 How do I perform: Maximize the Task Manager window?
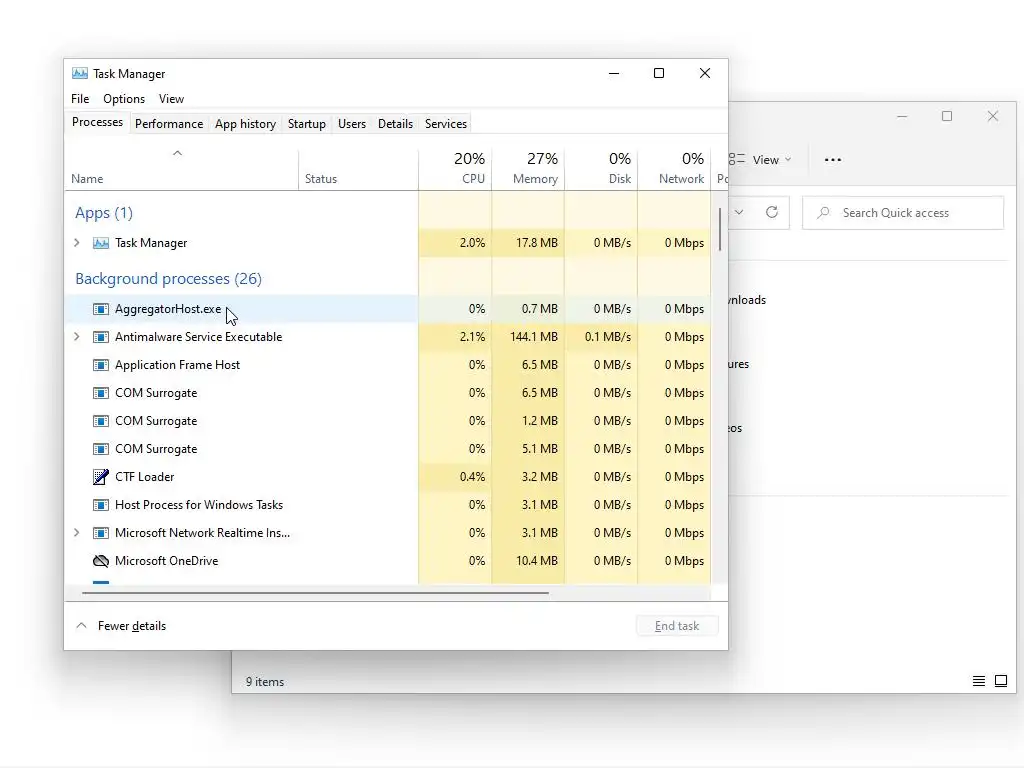point(659,73)
